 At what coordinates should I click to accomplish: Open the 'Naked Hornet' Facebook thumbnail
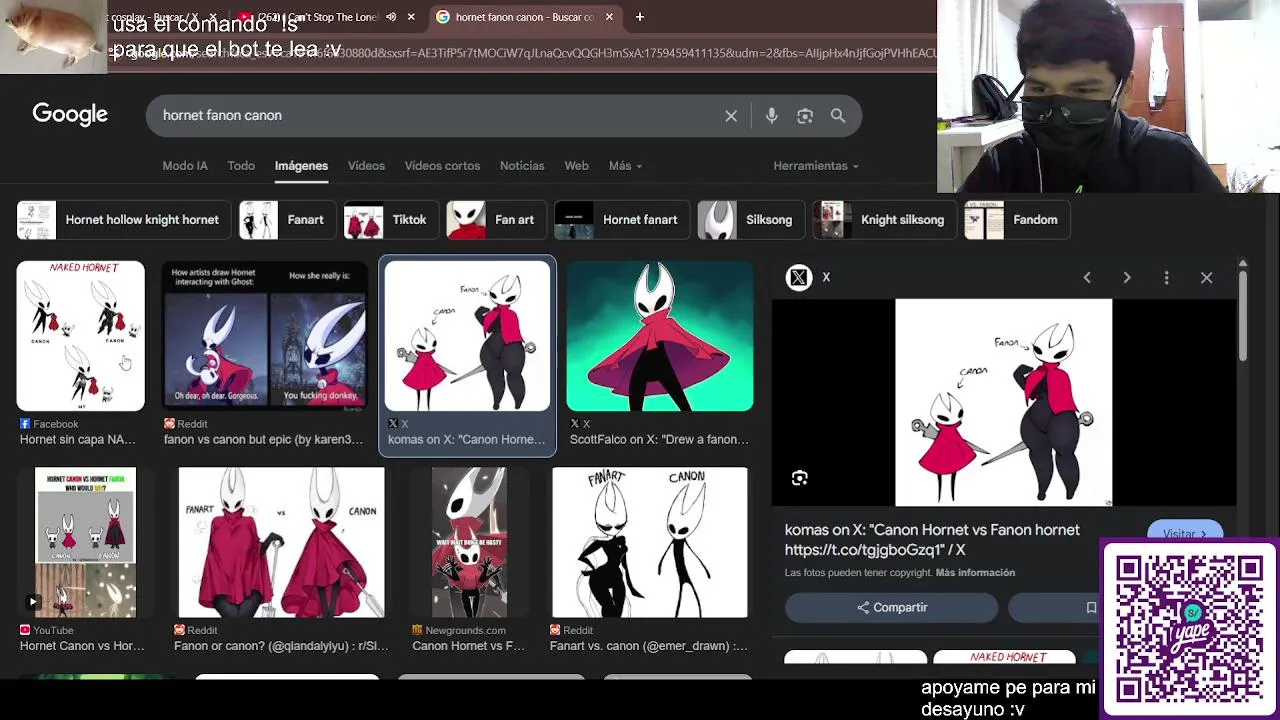[80, 336]
